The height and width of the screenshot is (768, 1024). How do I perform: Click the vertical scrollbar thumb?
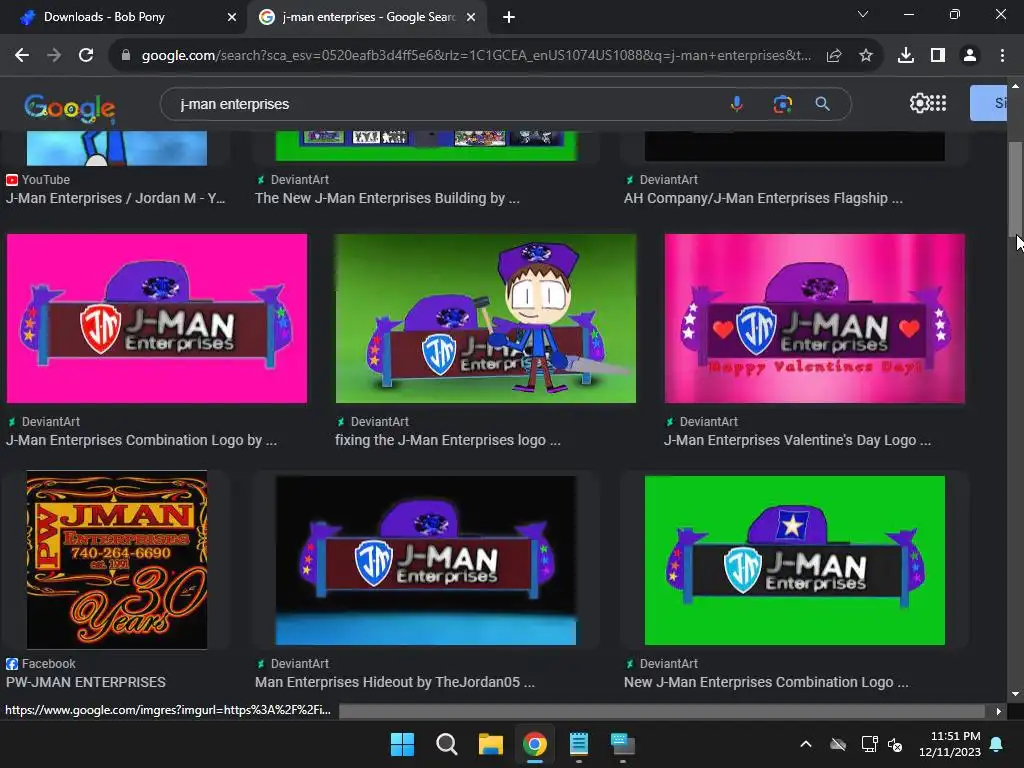coord(1015,189)
